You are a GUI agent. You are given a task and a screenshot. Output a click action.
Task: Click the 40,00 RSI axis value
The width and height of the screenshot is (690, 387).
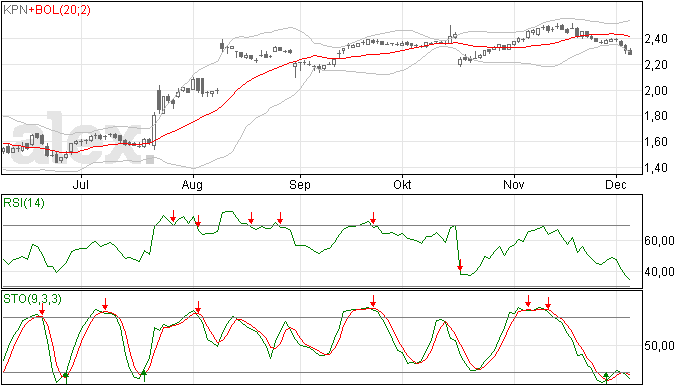point(659,272)
